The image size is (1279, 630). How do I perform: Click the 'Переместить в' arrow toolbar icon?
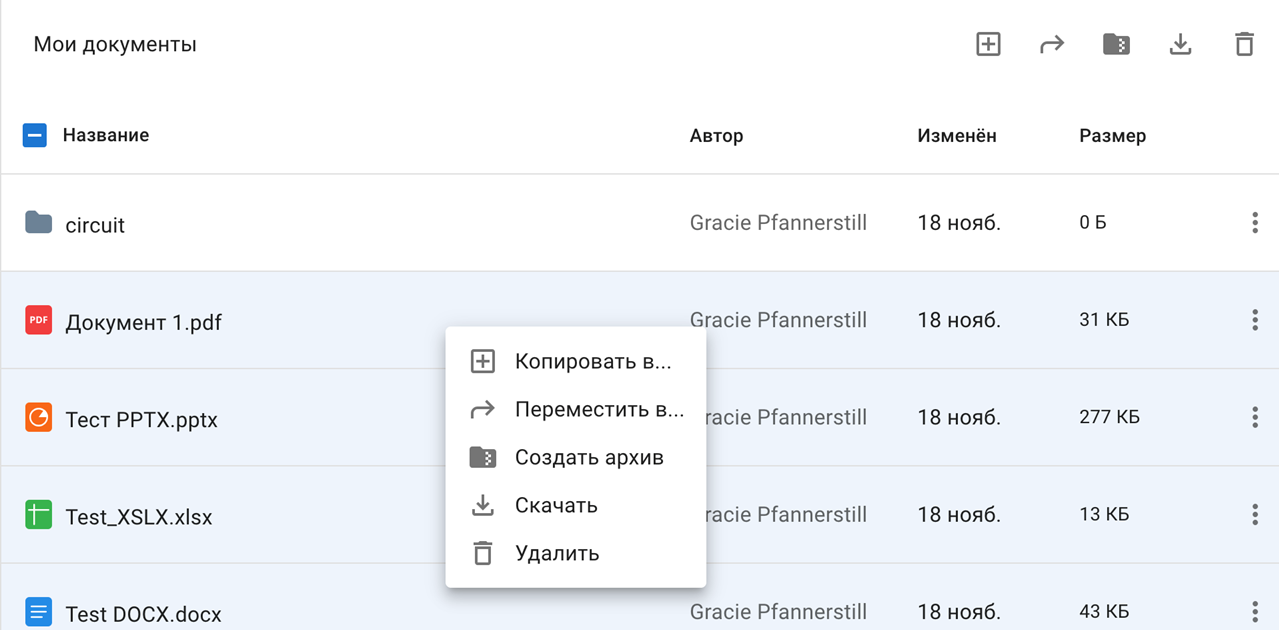click(x=1051, y=44)
